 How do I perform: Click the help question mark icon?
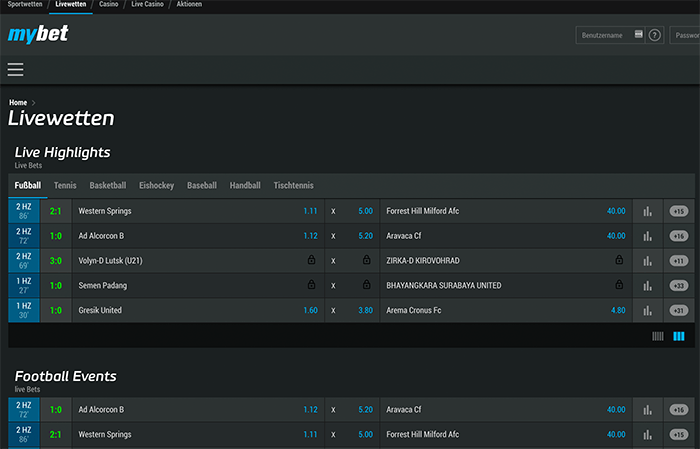pos(655,35)
